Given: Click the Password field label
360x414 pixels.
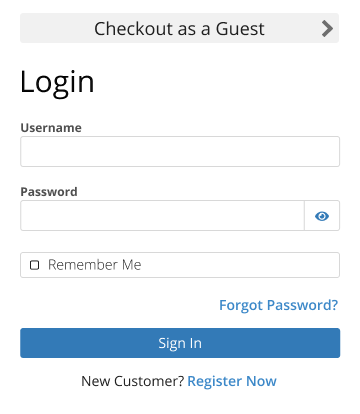Looking at the screenshot, I should [x=49, y=192].
